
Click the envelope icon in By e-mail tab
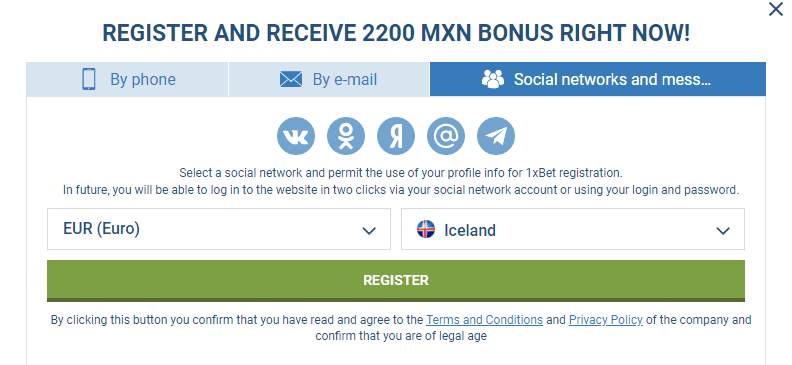click(290, 79)
